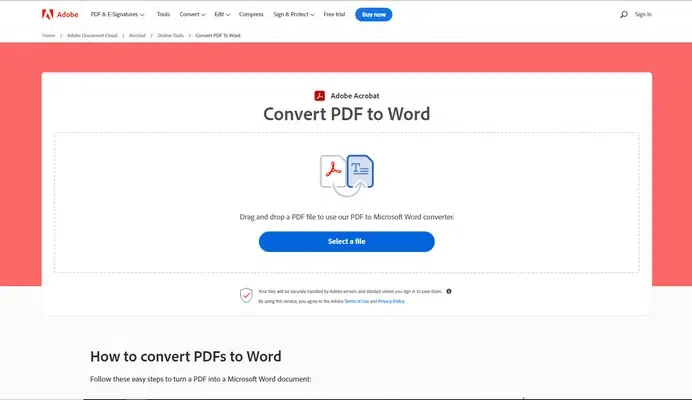The width and height of the screenshot is (692, 400).
Task: Expand the PDF & E-Signatures menu
Action: [x=117, y=15]
